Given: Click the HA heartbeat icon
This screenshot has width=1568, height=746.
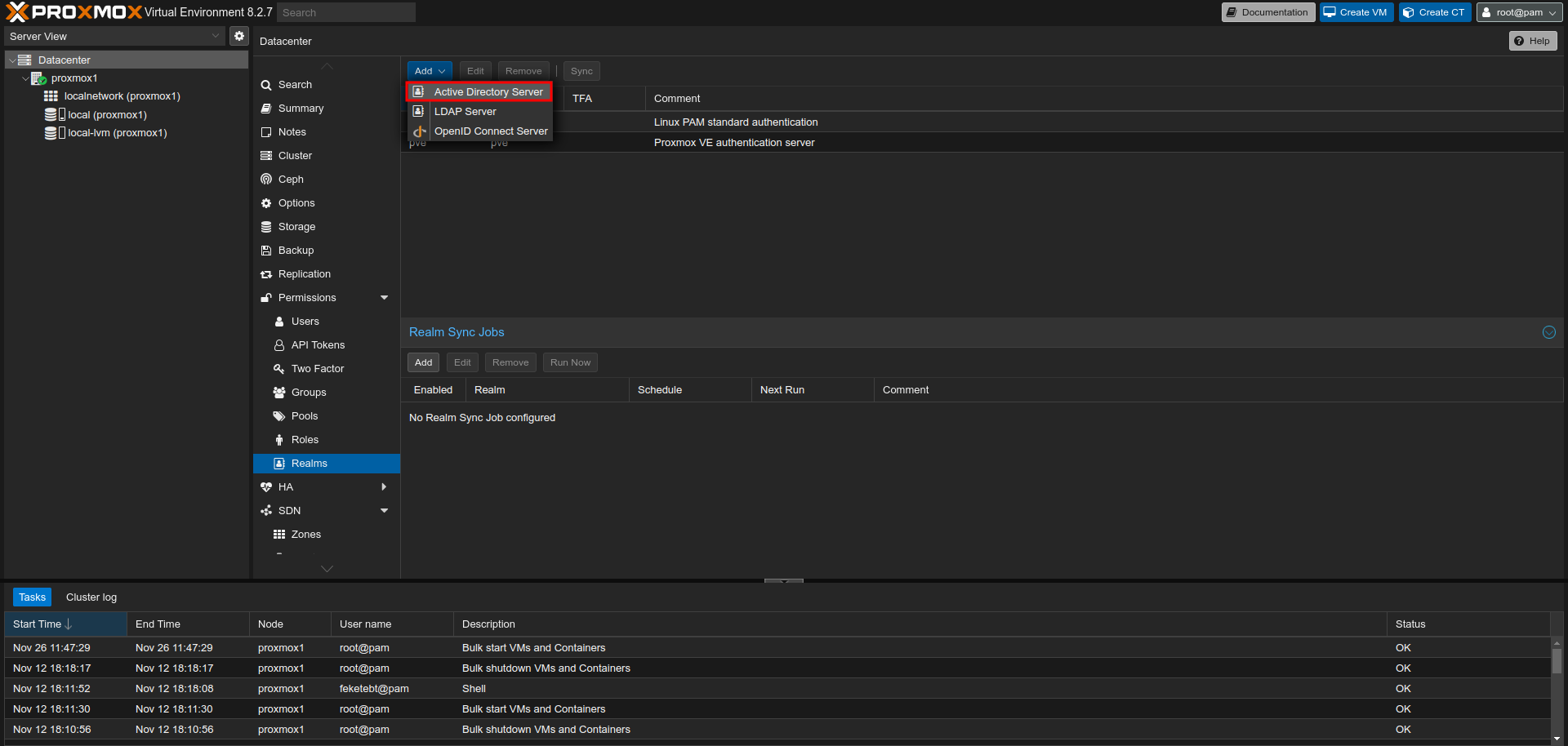Looking at the screenshot, I should 266,487.
